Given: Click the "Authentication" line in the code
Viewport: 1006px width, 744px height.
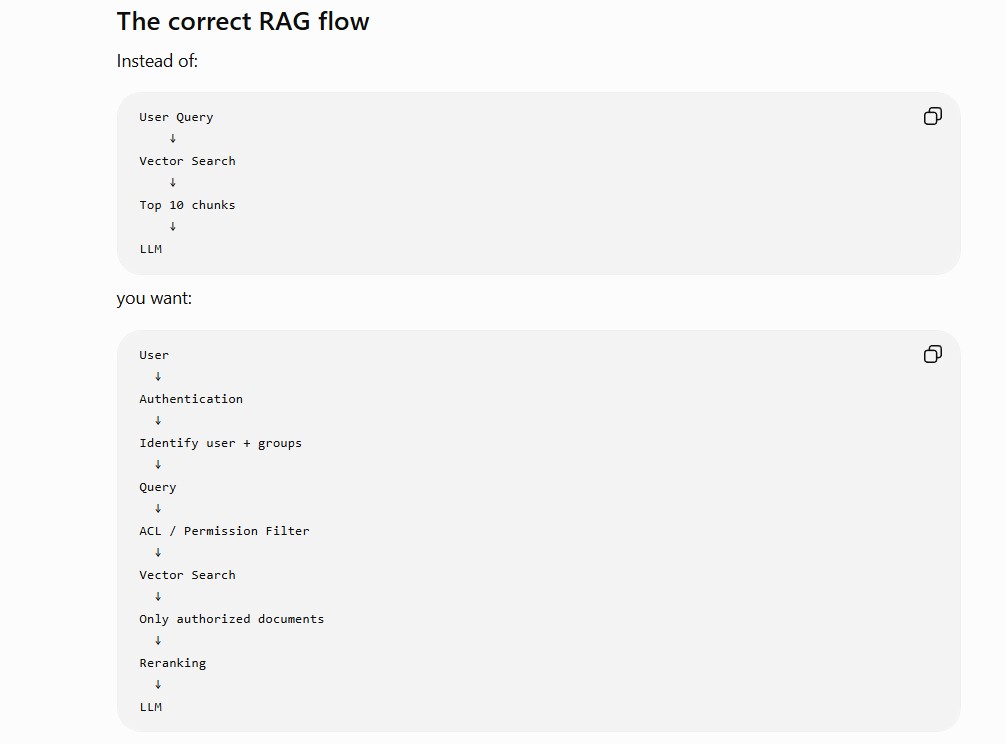Looking at the screenshot, I should click(x=191, y=399).
